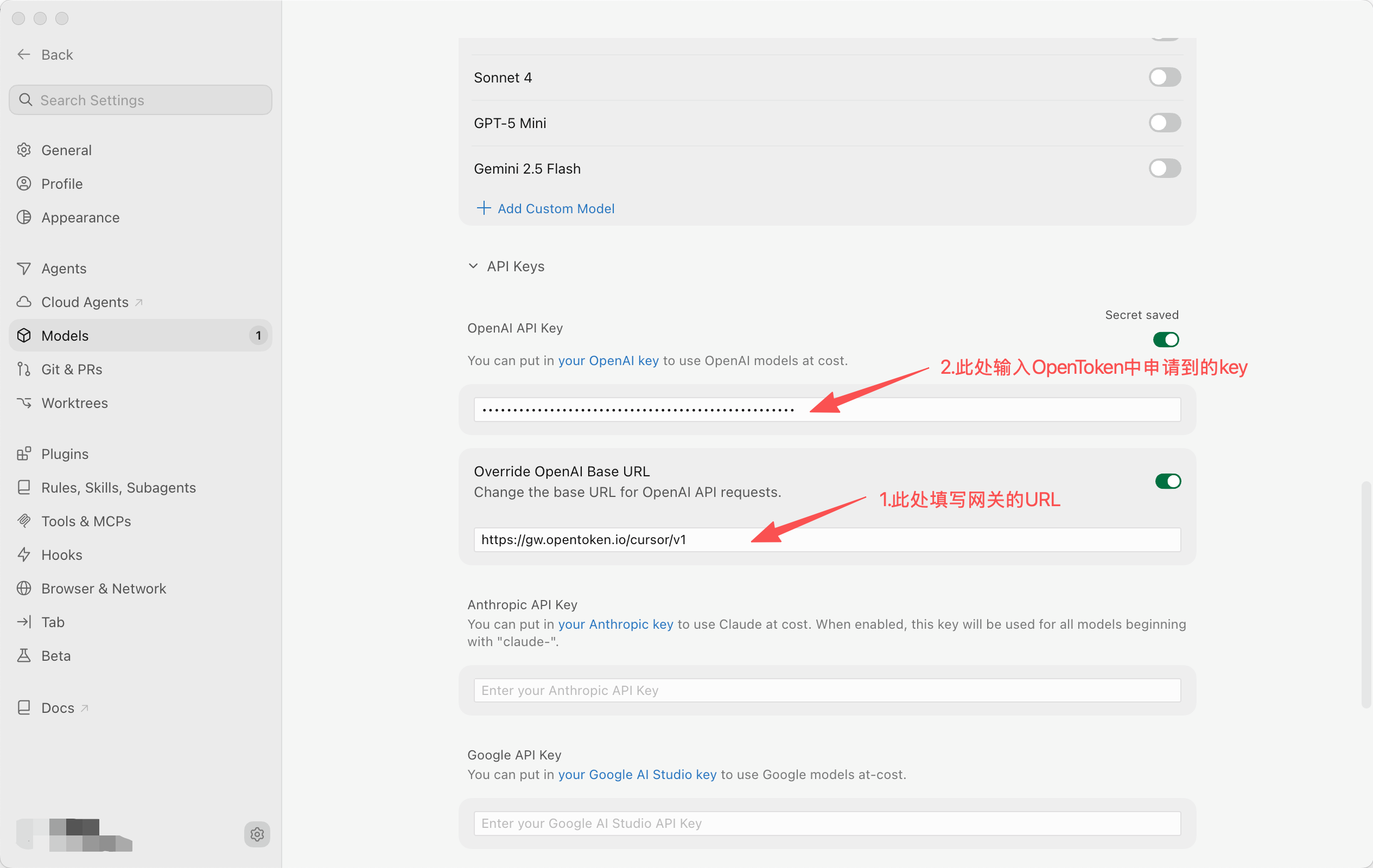Click the 'Secret saved' status text
Viewport: 1373px width, 868px height.
(x=1141, y=315)
